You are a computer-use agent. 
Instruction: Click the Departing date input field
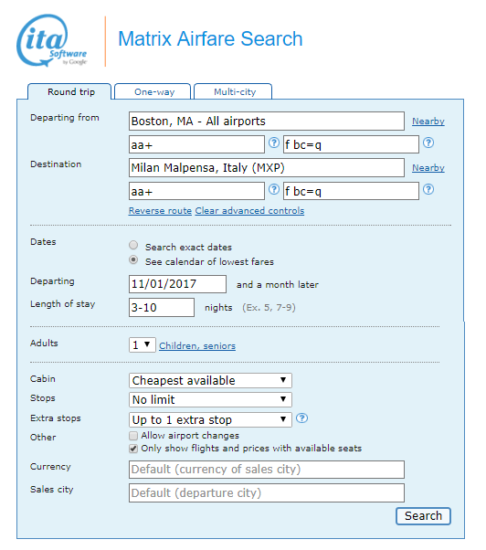tap(177, 284)
